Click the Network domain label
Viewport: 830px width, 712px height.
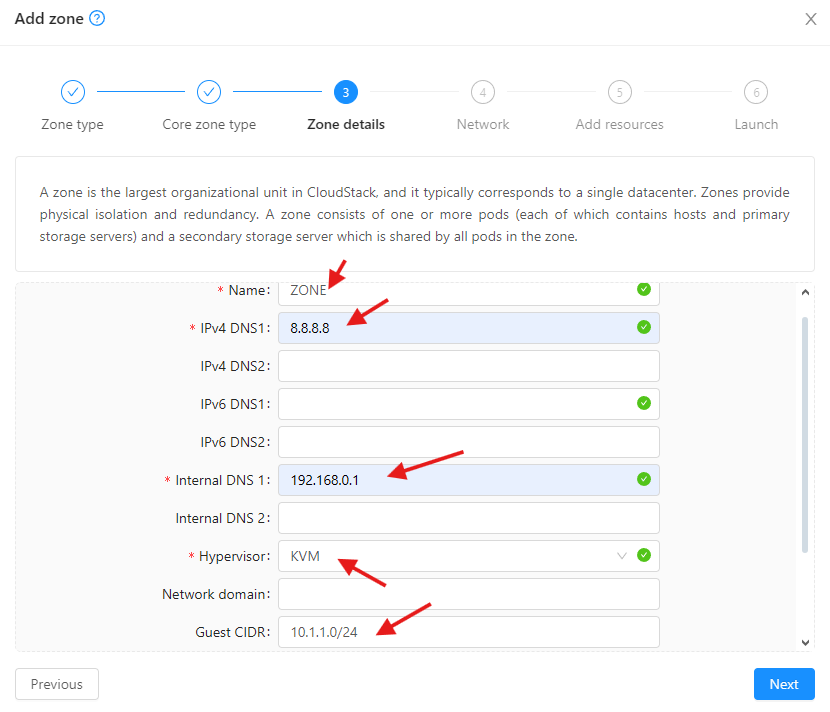click(x=216, y=594)
